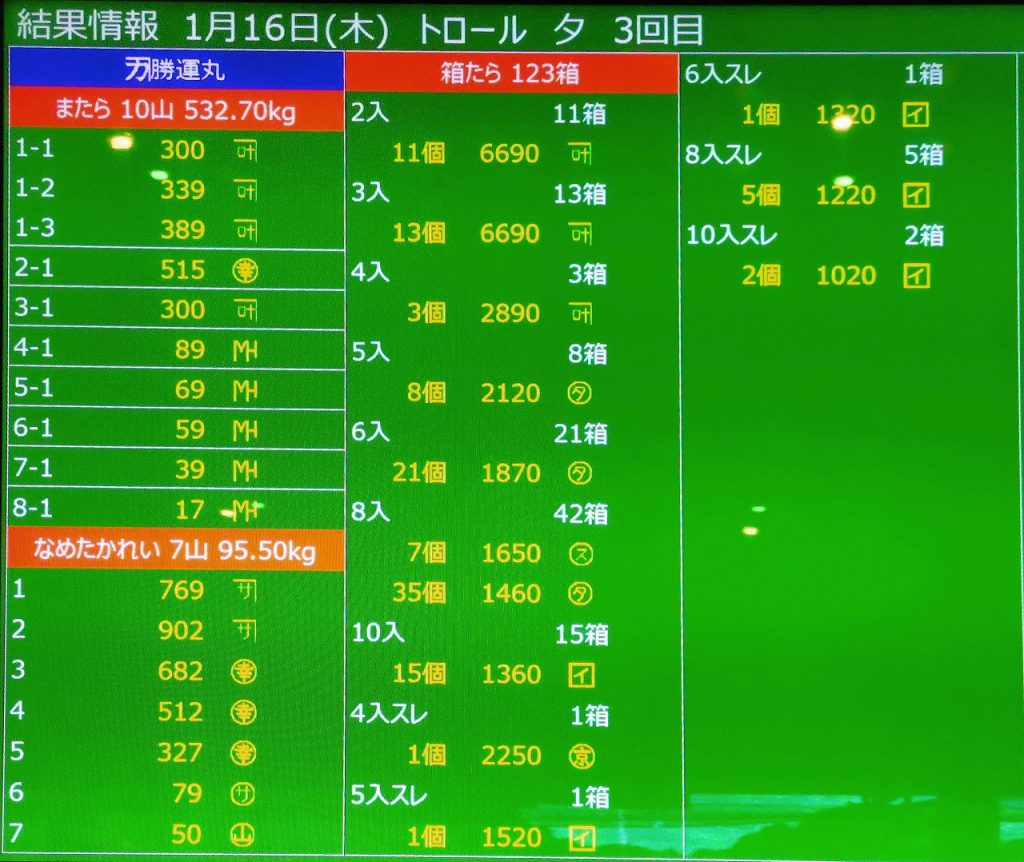The image size is (1024, 862).
Task: Click the circled mark beside price 1650
Action: 580,553
